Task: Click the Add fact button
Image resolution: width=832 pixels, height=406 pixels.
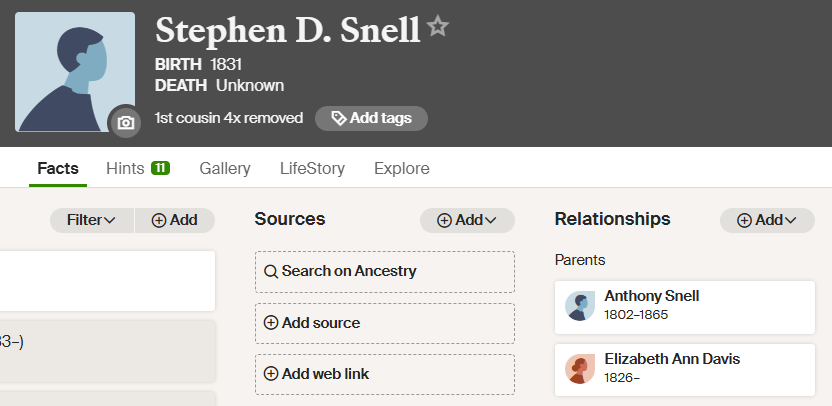Action: 174,220
